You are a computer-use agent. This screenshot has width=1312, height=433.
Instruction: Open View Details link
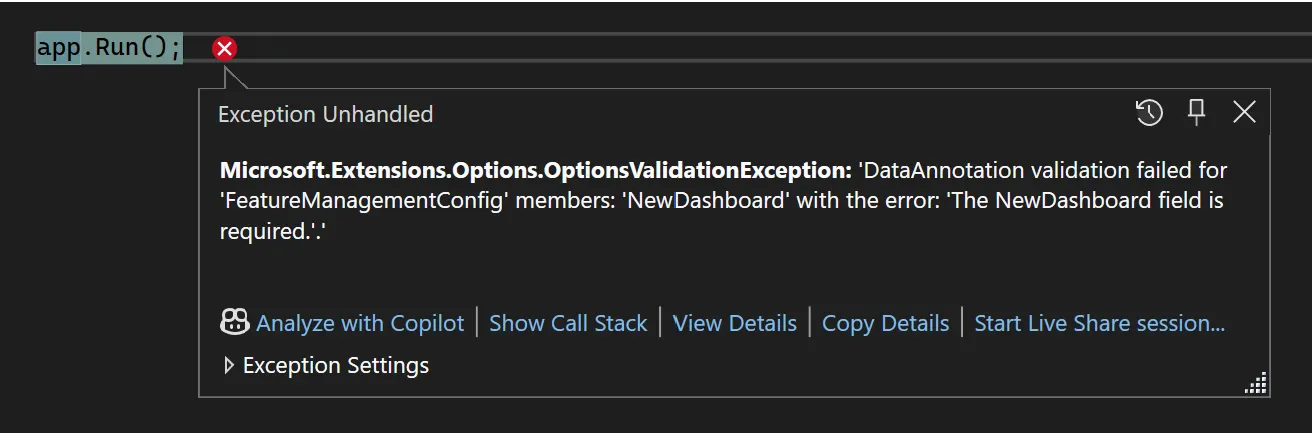click(735, 323)
